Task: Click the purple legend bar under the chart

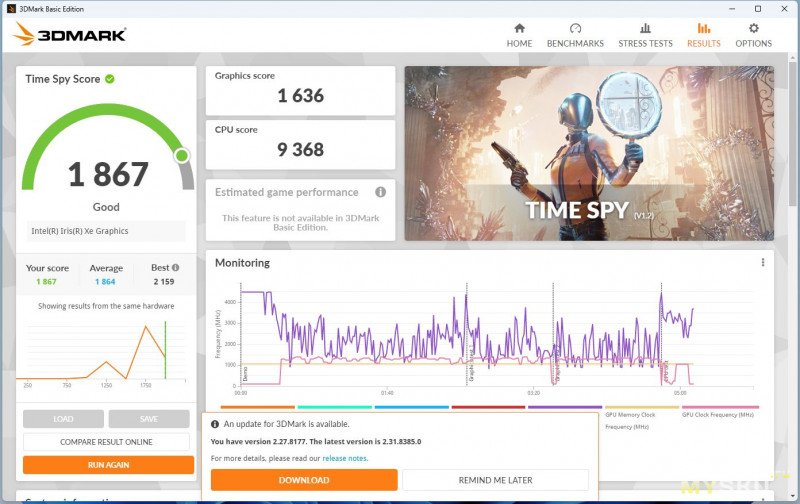Action: (x=565, y=407)
